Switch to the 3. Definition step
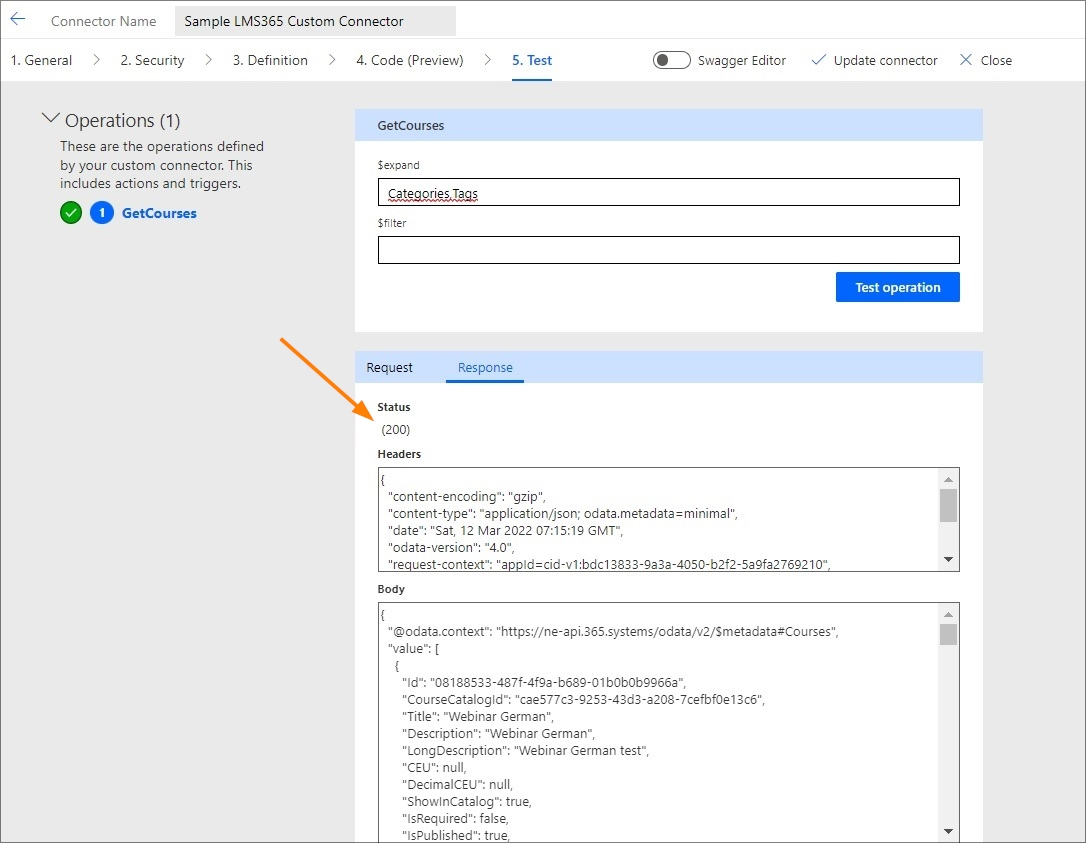 [270, 60]
